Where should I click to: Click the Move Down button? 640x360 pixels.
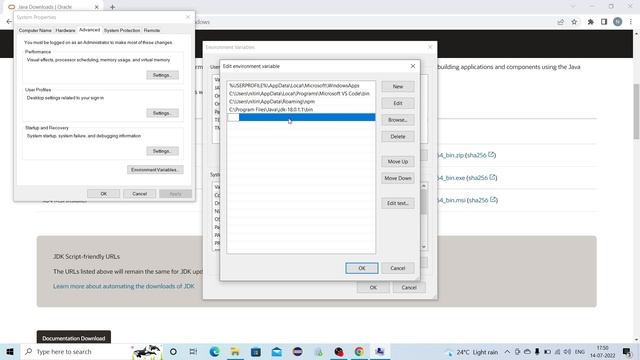[398, 178]
